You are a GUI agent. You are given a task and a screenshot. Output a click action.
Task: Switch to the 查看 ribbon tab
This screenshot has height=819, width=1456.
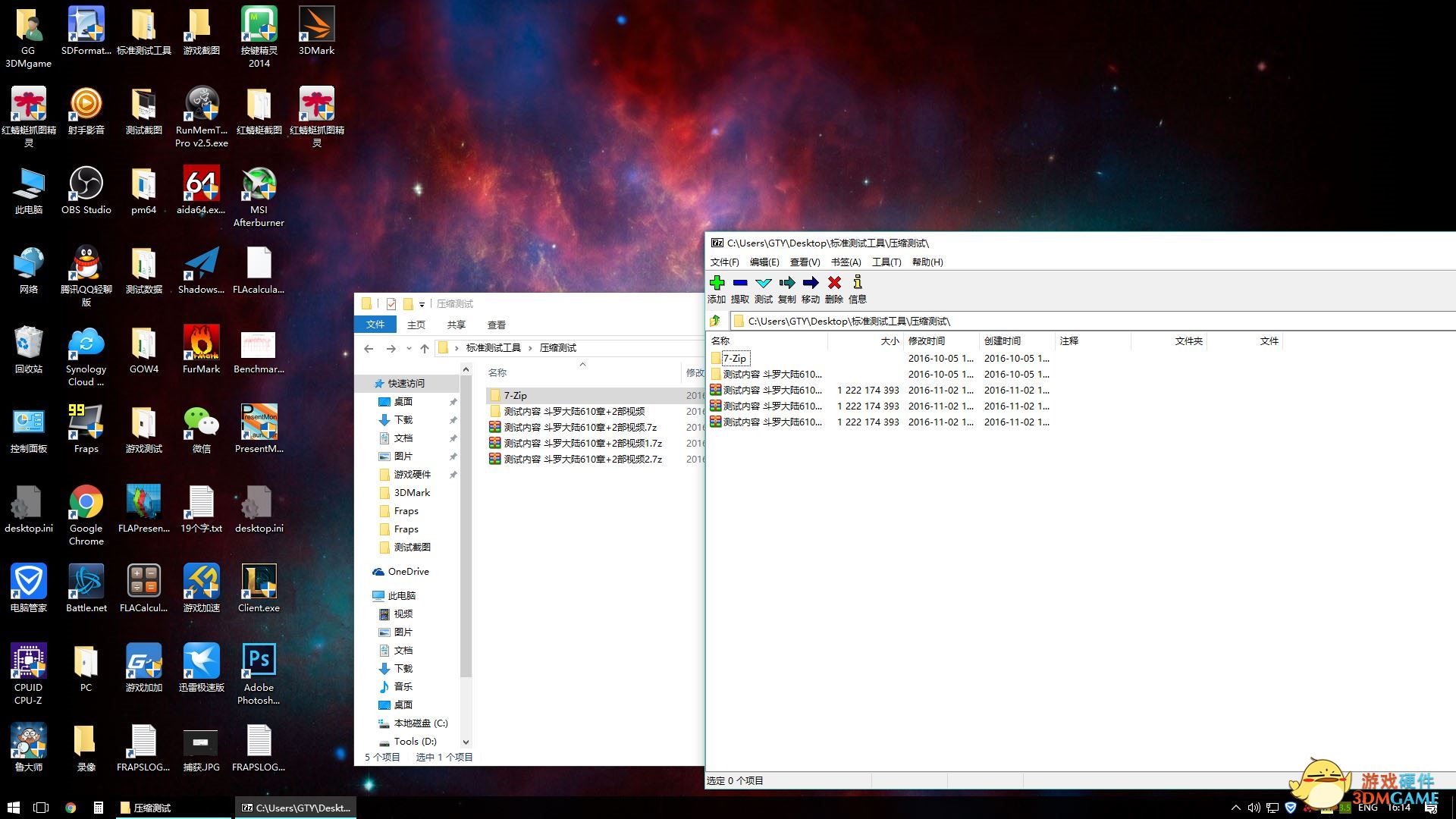pos(496,325)
